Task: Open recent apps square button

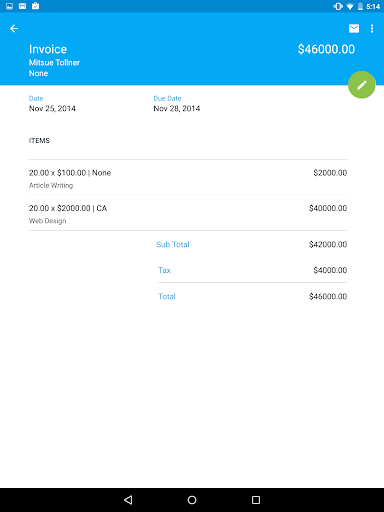Action: pyautogui.click(x=256, y=500)
